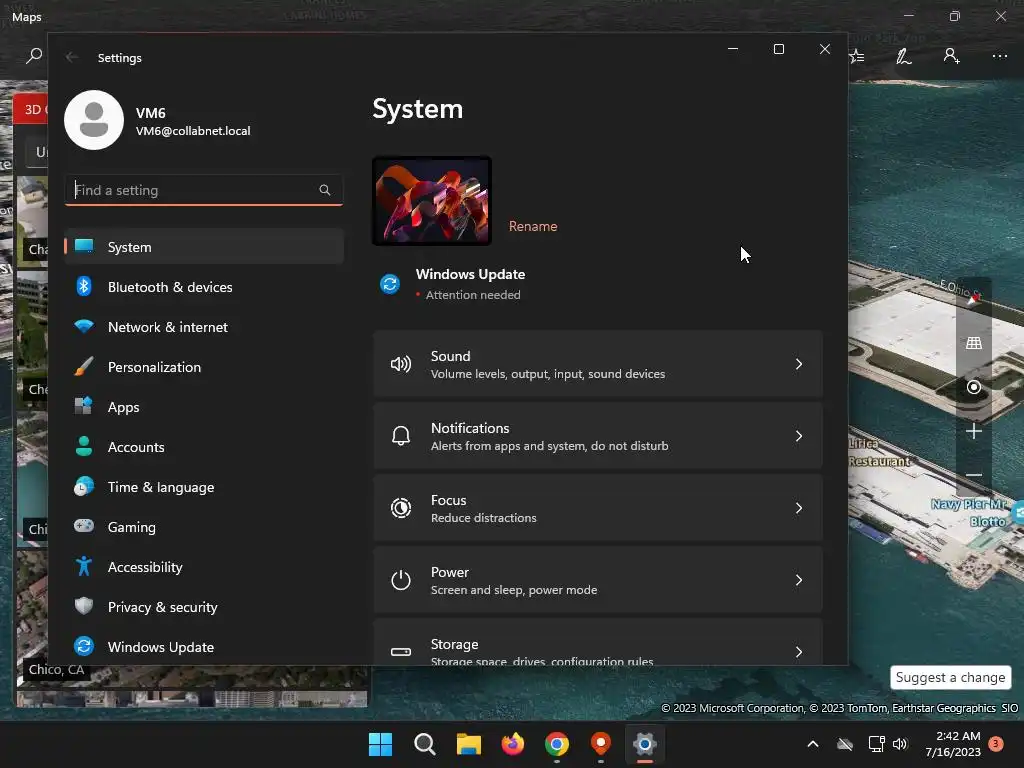Toggle Maps tilt view grid button
Screen dimensions: 1024x768
click(x=974, y=343)
